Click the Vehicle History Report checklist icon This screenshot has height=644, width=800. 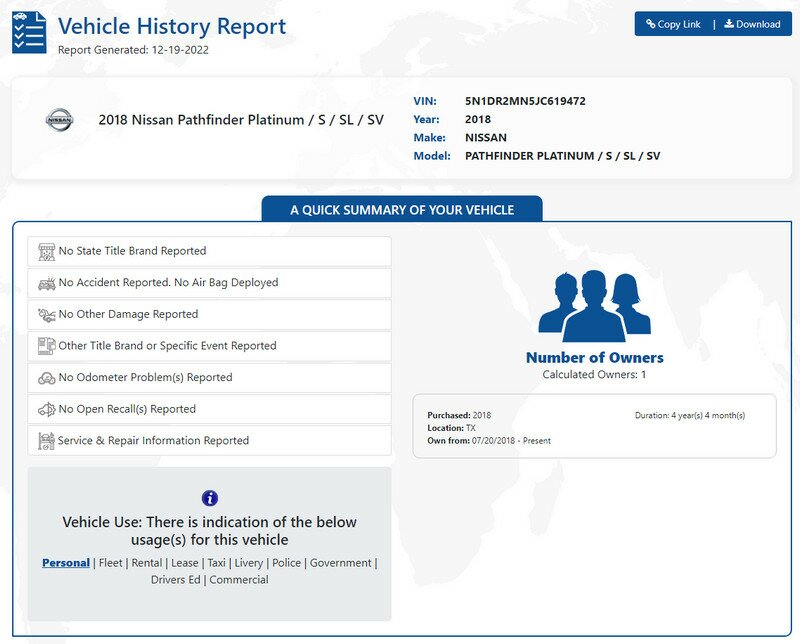click(29, 32)
